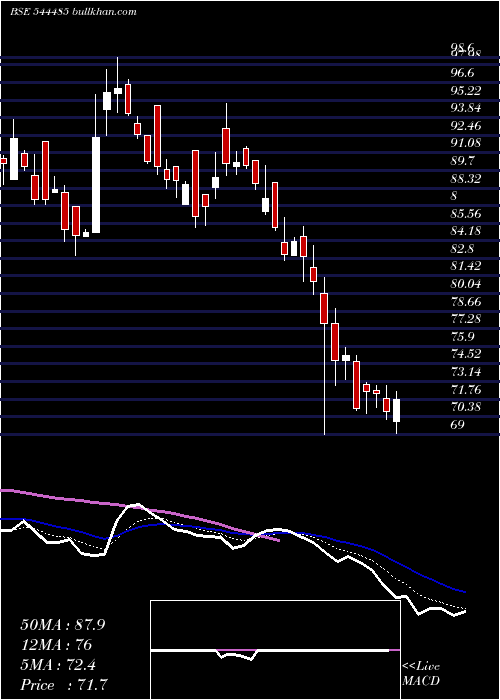Select the 92.46 price axis label
The width and height of the screenshot is (500, 700).
pos(466,126)
